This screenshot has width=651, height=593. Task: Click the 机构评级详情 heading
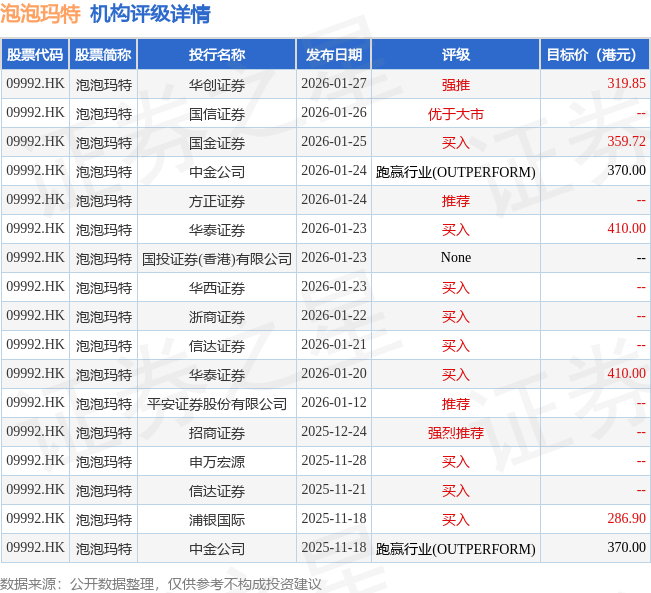coord(150,14)
